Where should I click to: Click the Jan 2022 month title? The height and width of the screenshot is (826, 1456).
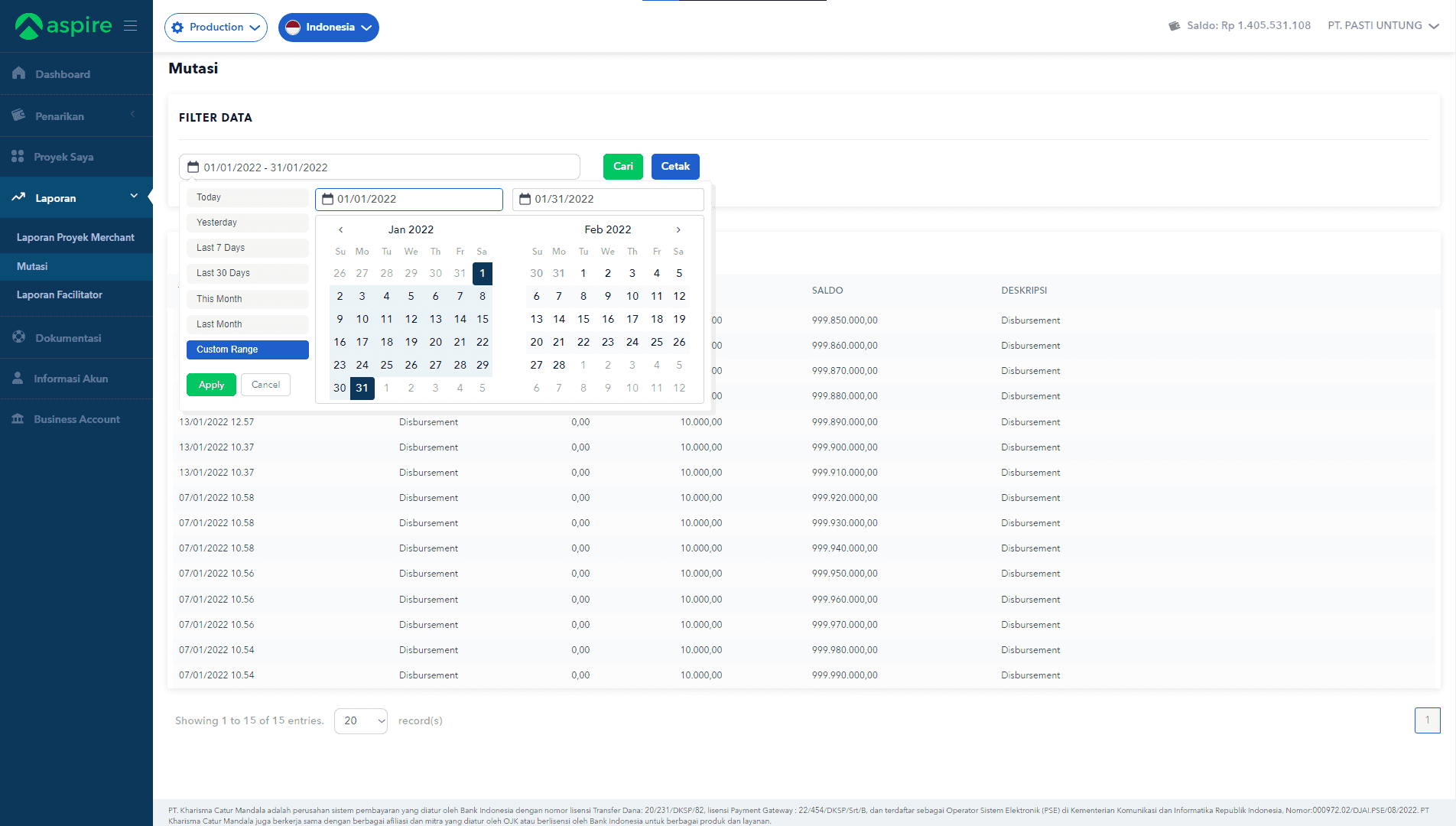[x=411, y=229]
